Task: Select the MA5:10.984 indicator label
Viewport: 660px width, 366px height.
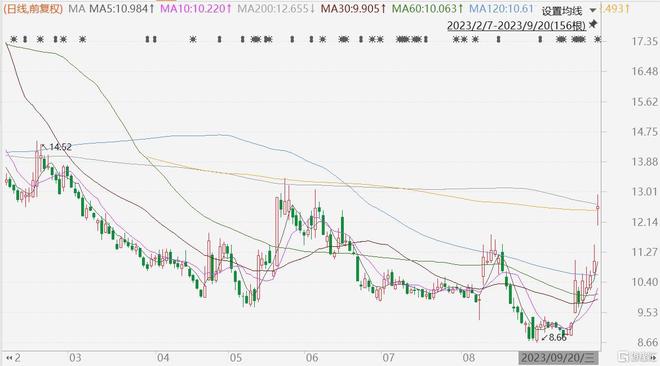Action: tap(121, 8)
